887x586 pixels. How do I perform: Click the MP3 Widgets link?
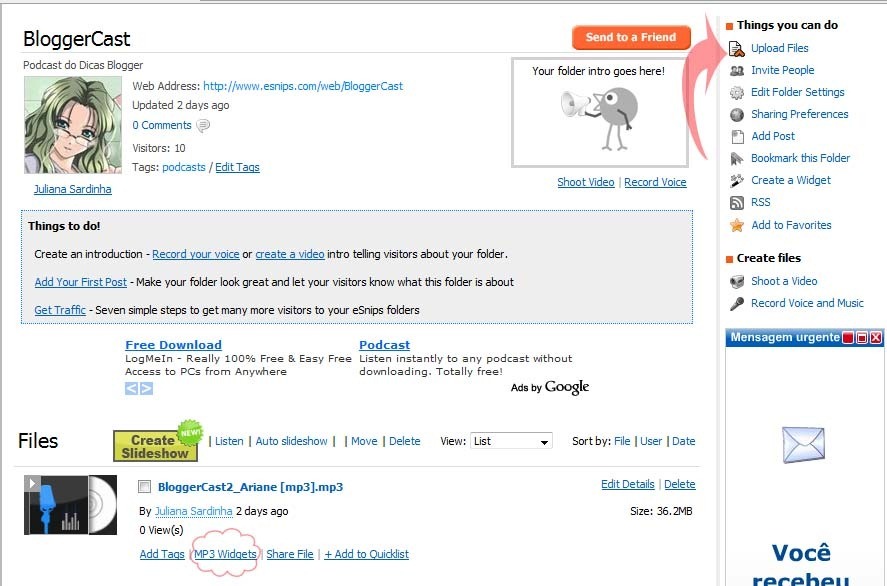225,554
